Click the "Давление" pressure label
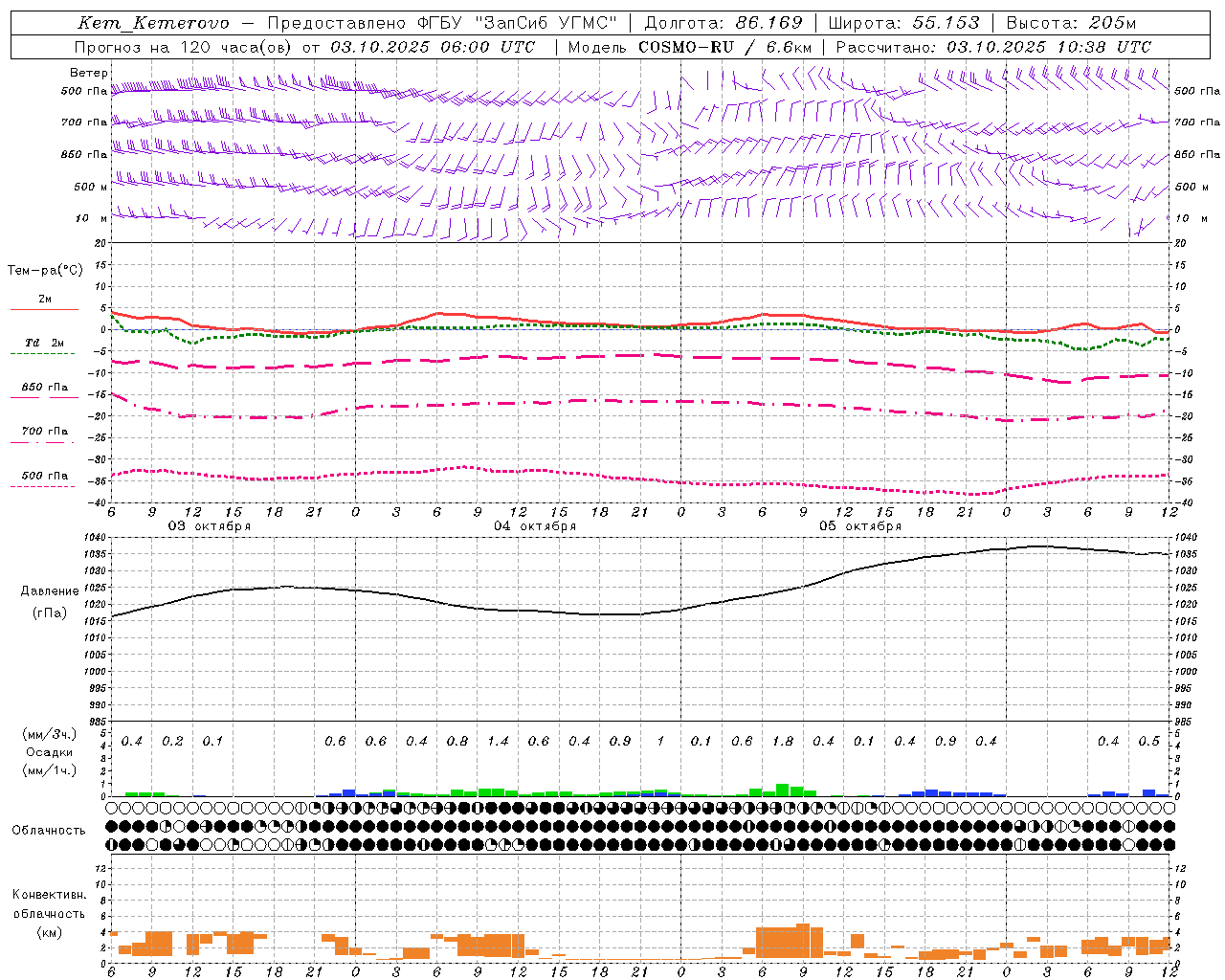 [x=50, y=591]
